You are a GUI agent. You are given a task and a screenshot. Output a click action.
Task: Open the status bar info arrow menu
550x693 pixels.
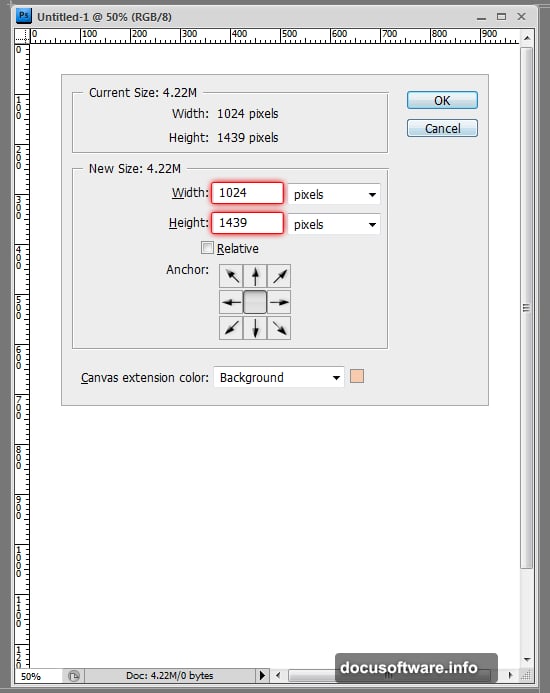coord(262,675)
